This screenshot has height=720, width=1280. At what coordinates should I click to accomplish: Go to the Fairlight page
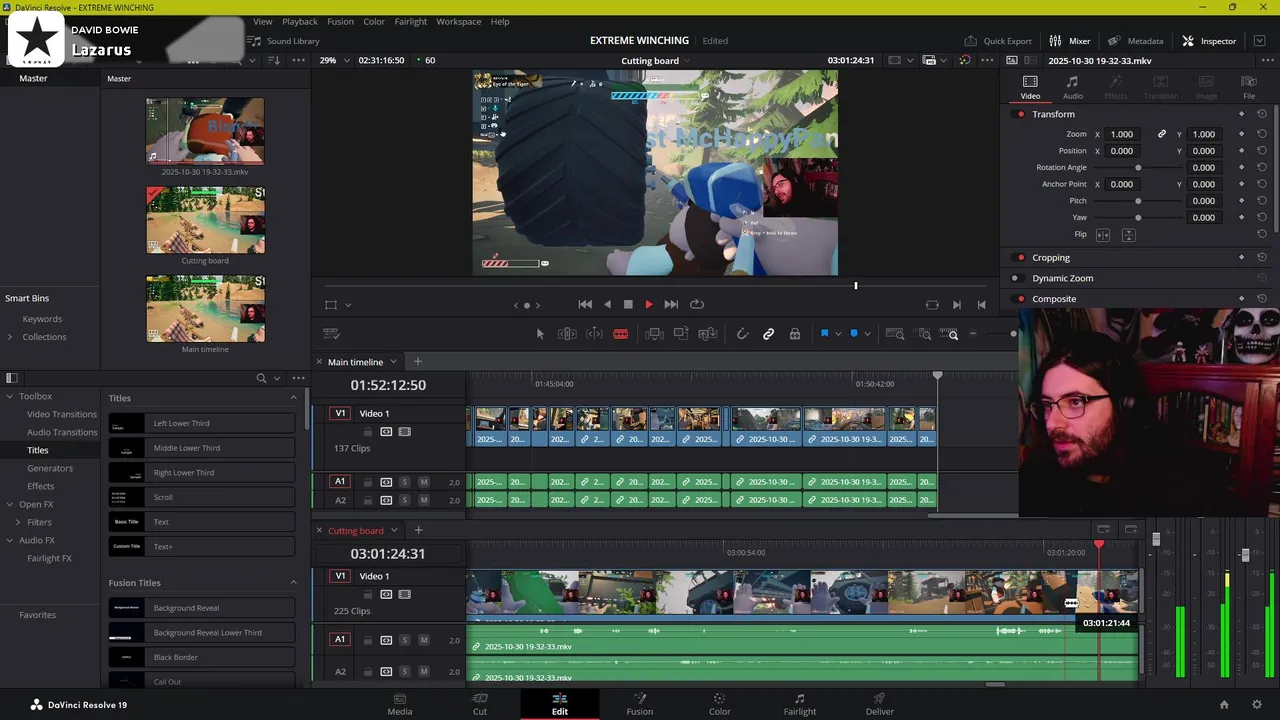tap(799, 704)
